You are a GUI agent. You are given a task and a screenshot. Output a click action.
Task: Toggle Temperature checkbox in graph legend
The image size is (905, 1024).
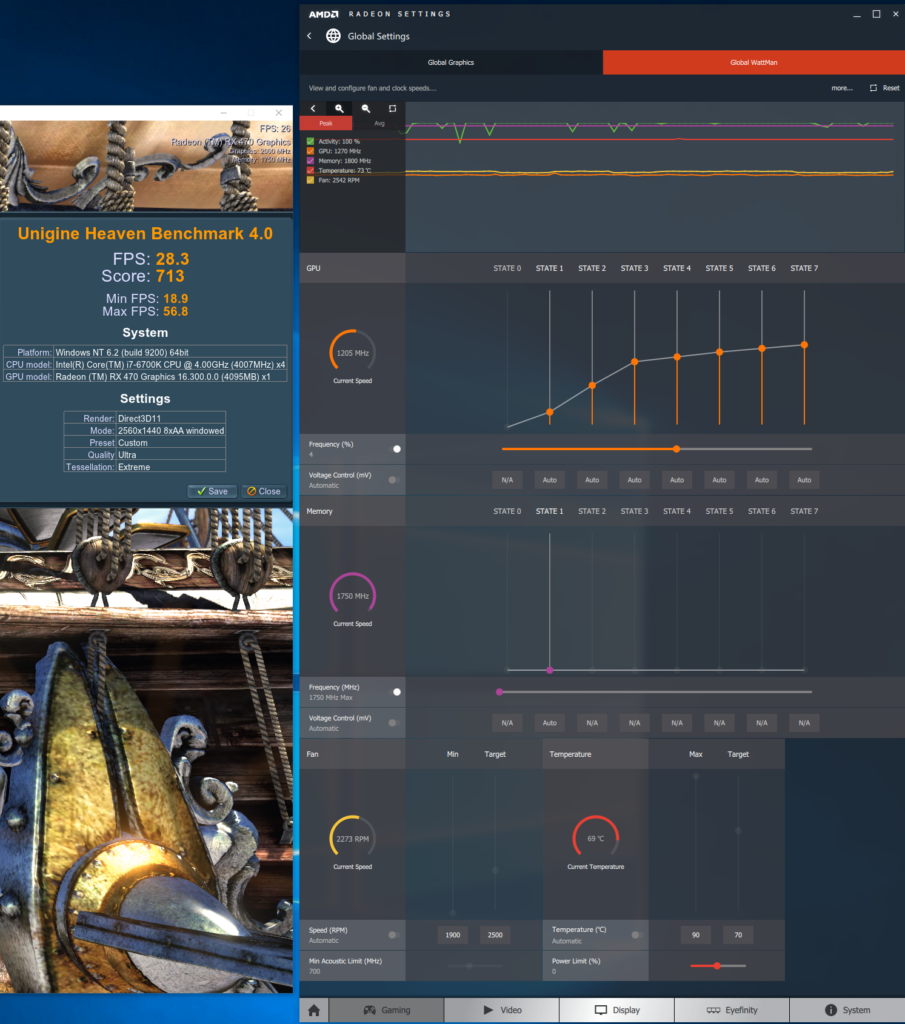click(x=311, y=170)
